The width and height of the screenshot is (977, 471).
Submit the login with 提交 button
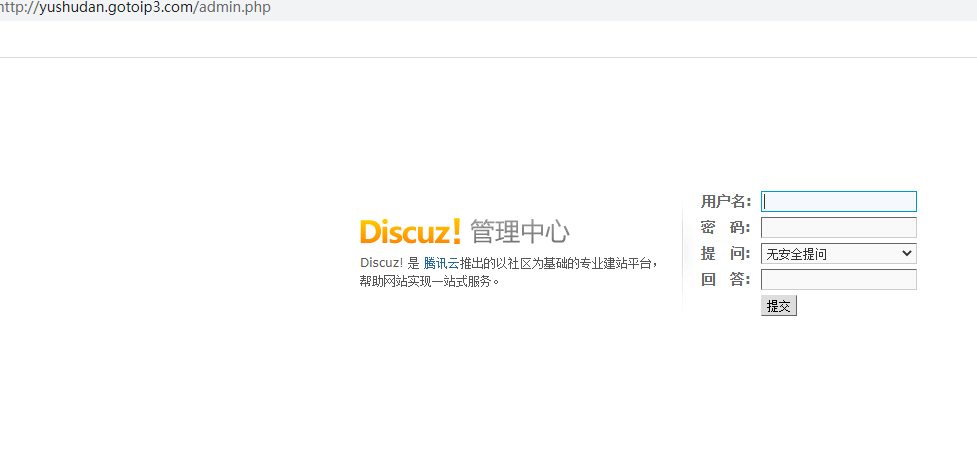pyautogui.click(x=779, y=306)
